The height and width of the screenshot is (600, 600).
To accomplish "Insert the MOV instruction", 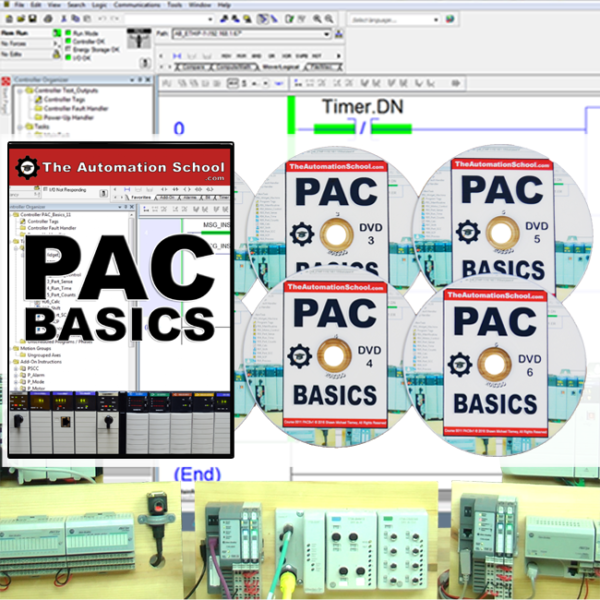I will (226, 56).
